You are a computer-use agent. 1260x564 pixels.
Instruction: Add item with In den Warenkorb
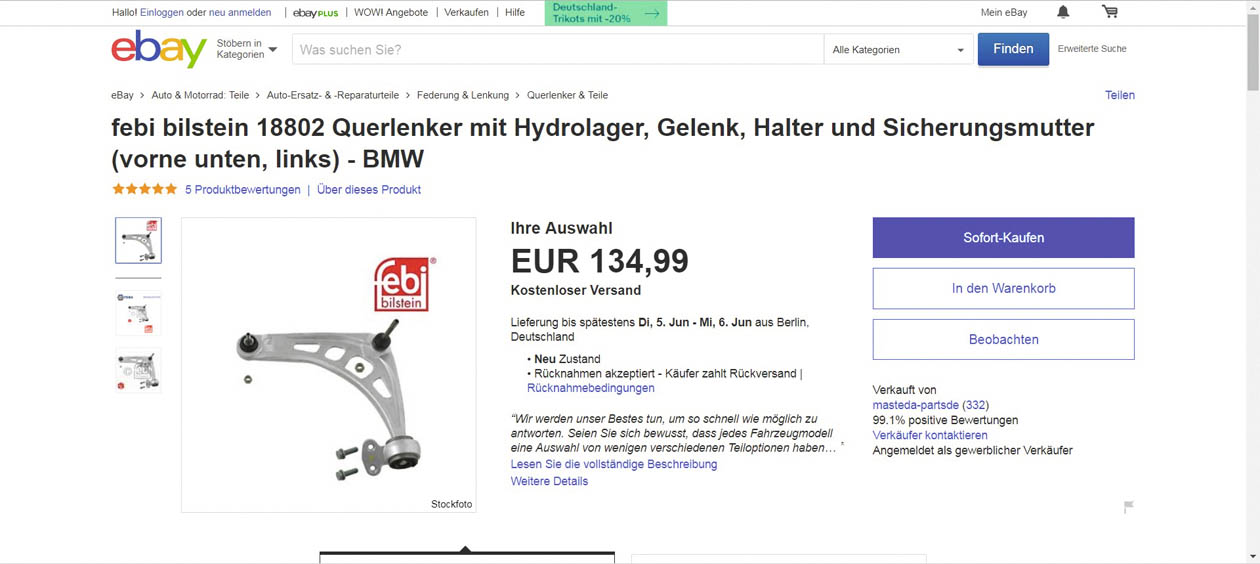coord(1003,288)
